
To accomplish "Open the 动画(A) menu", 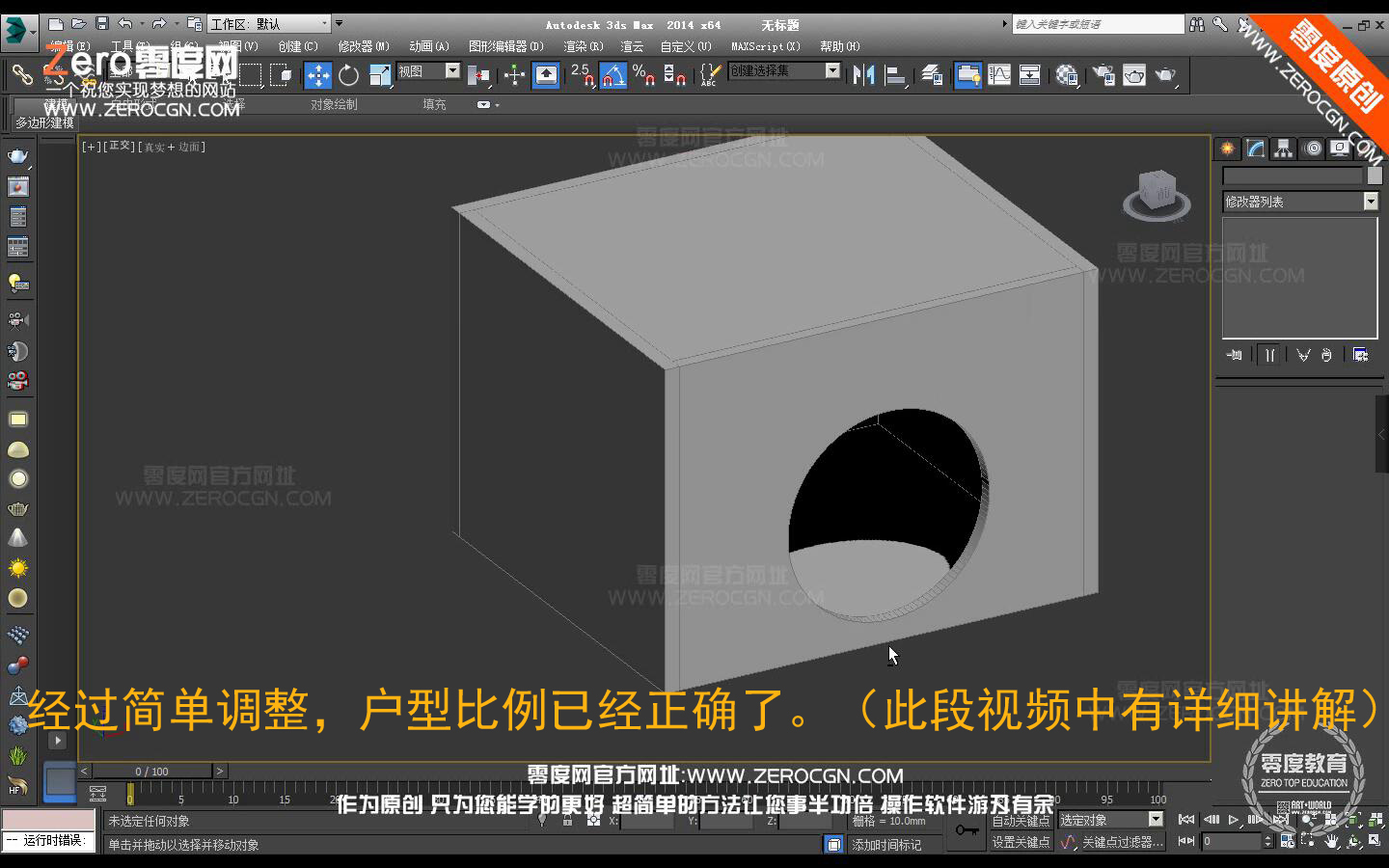I will pyautogui.click(x=429, y=46).
